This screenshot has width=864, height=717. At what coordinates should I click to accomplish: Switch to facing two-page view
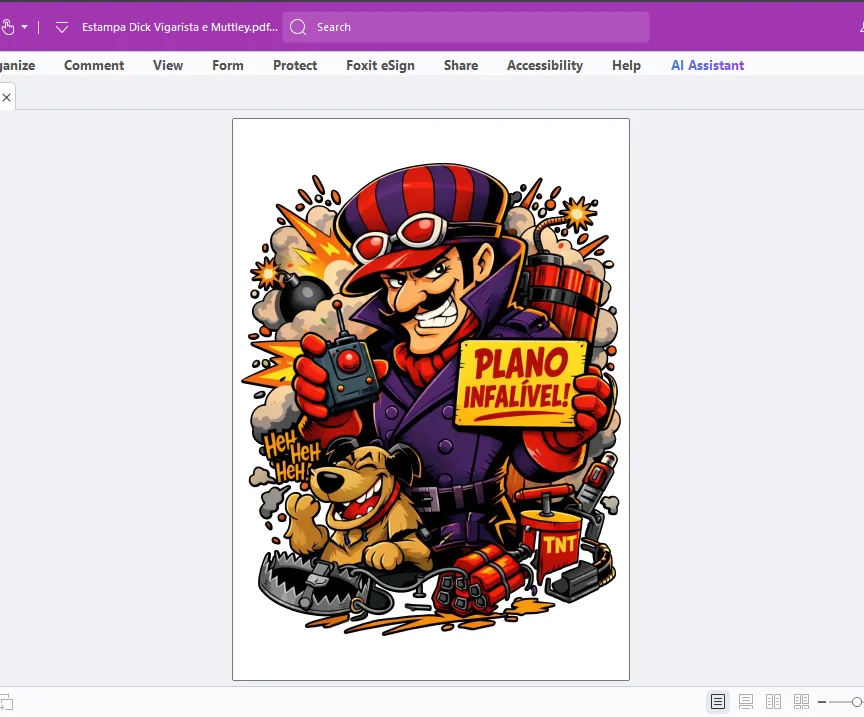pyautogui.click(x=774, y=702)
